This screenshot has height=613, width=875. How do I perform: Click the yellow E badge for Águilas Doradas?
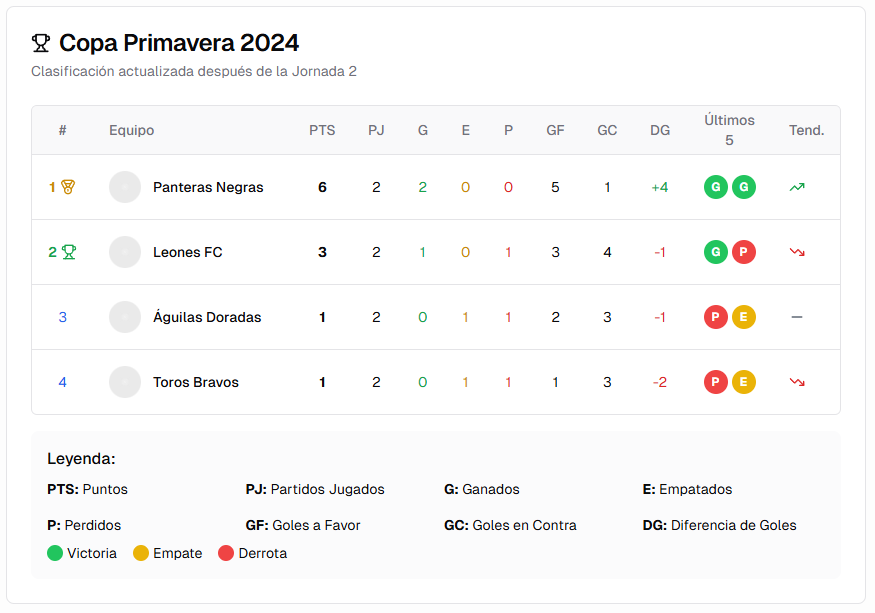coord(743,317)
